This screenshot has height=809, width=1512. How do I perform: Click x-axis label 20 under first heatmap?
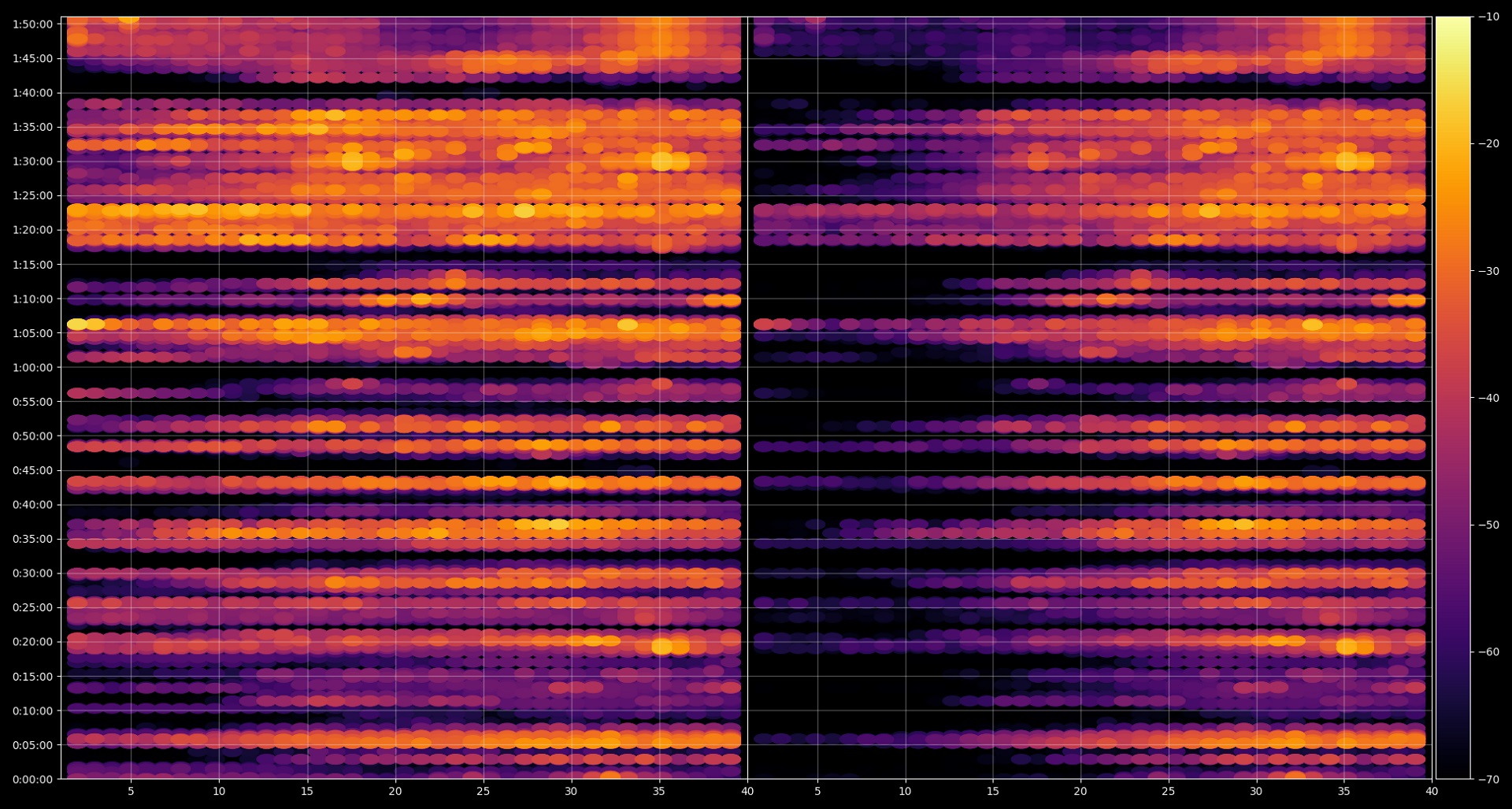click(395, 791)
